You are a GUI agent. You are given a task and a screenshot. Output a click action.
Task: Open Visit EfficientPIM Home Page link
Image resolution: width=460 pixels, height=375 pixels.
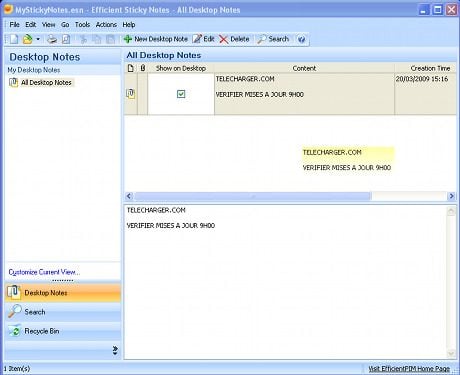tap(409, 368)
